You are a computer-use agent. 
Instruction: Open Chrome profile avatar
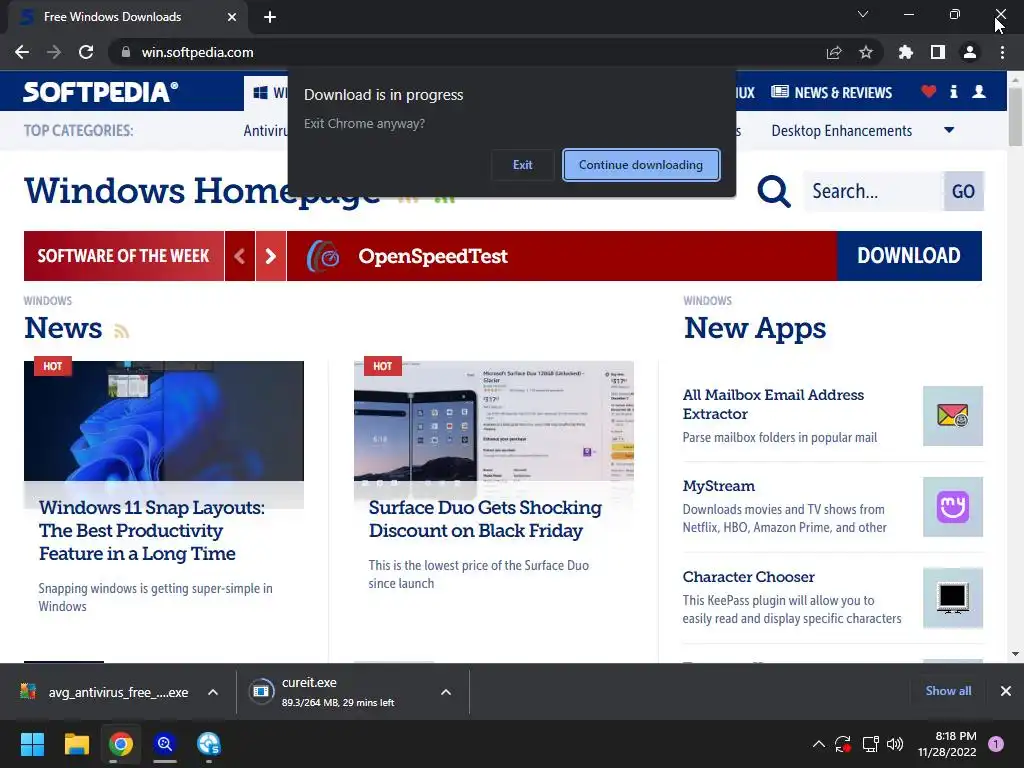[x=970, y=52]
